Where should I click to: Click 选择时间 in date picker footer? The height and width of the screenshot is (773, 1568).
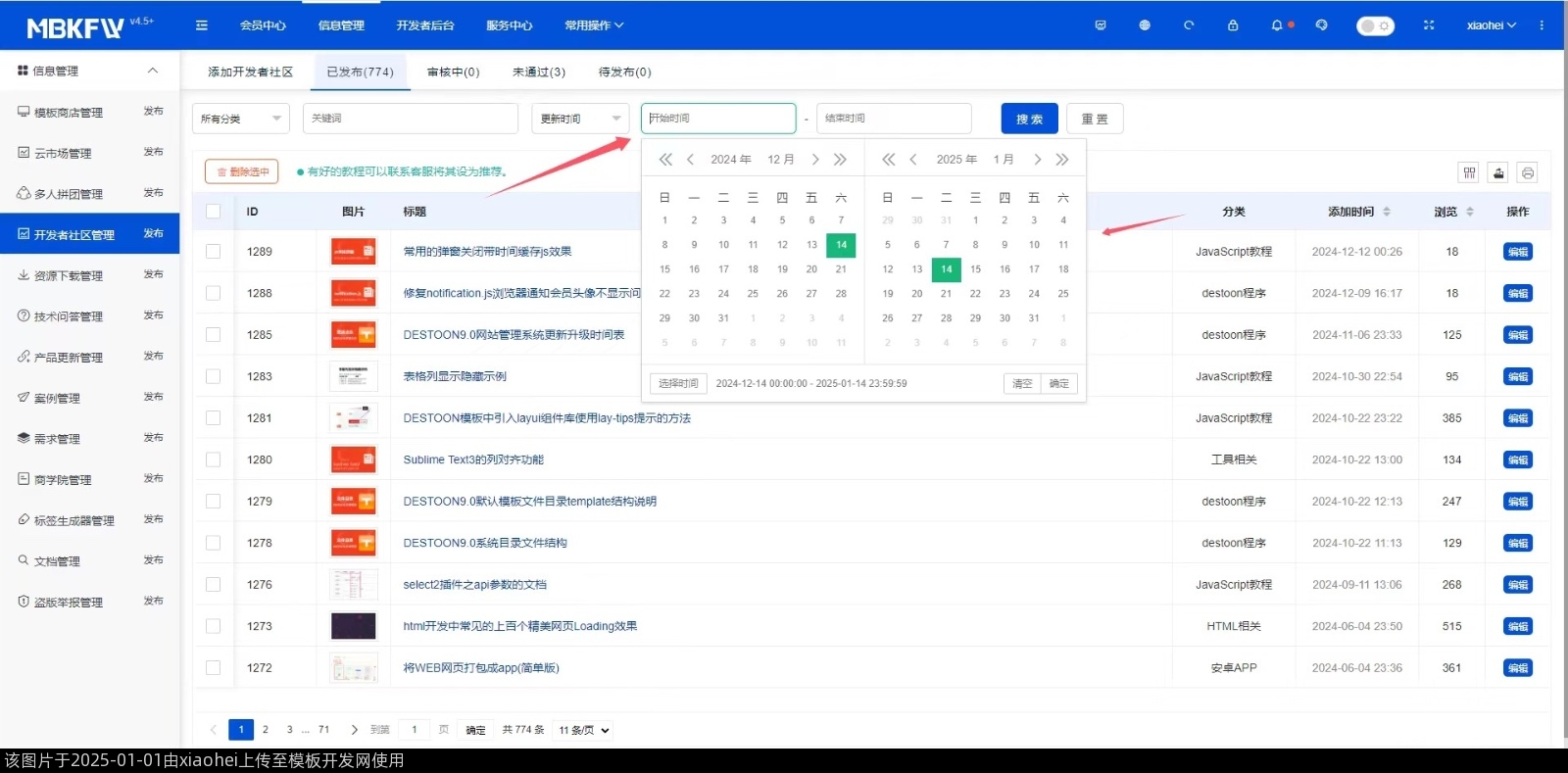tap(678, 383)
